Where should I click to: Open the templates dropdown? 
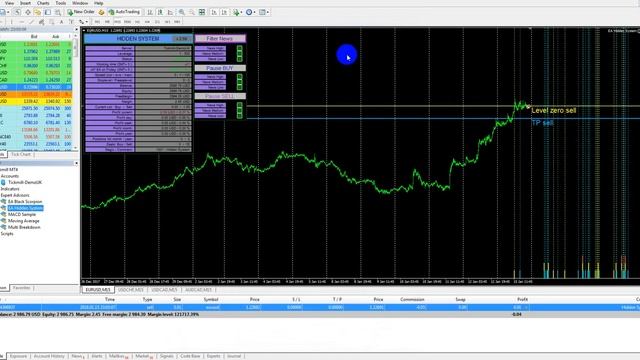click(x=268, y=12)
